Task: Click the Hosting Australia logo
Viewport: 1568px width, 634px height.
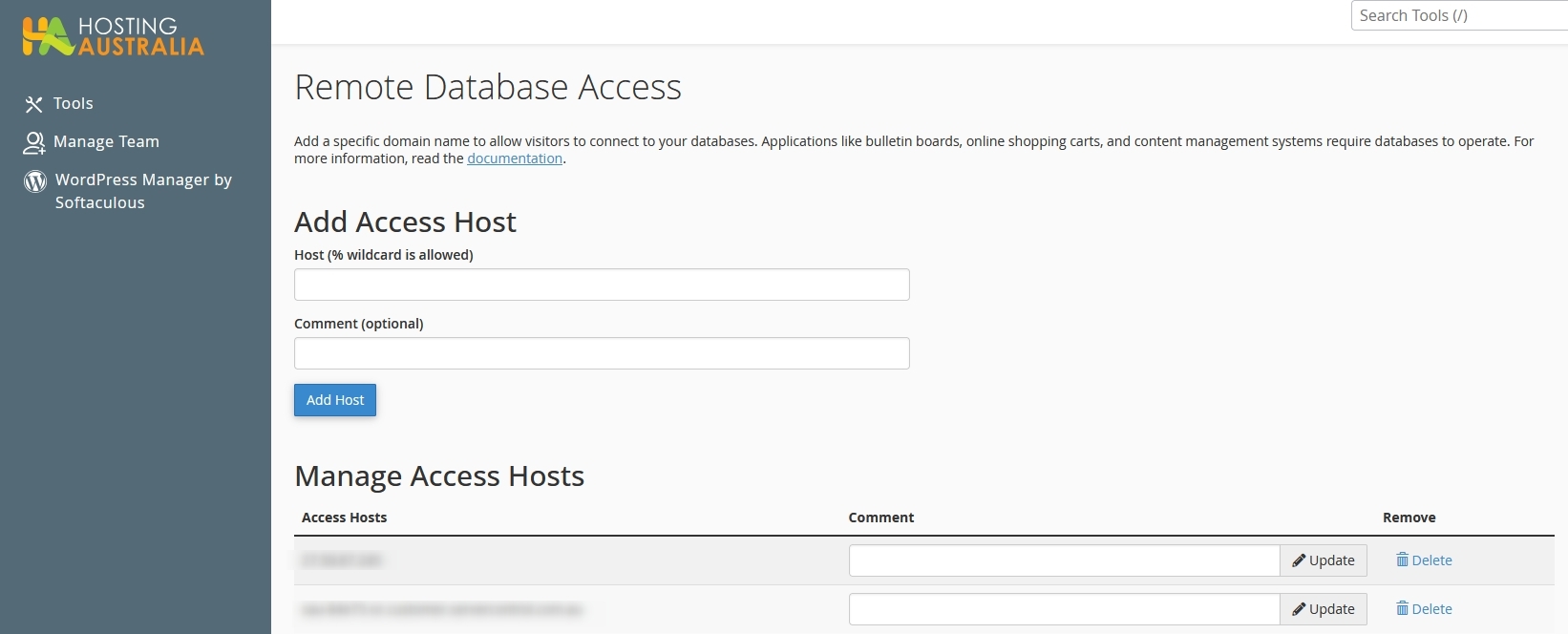Action: tap(113, 36)
